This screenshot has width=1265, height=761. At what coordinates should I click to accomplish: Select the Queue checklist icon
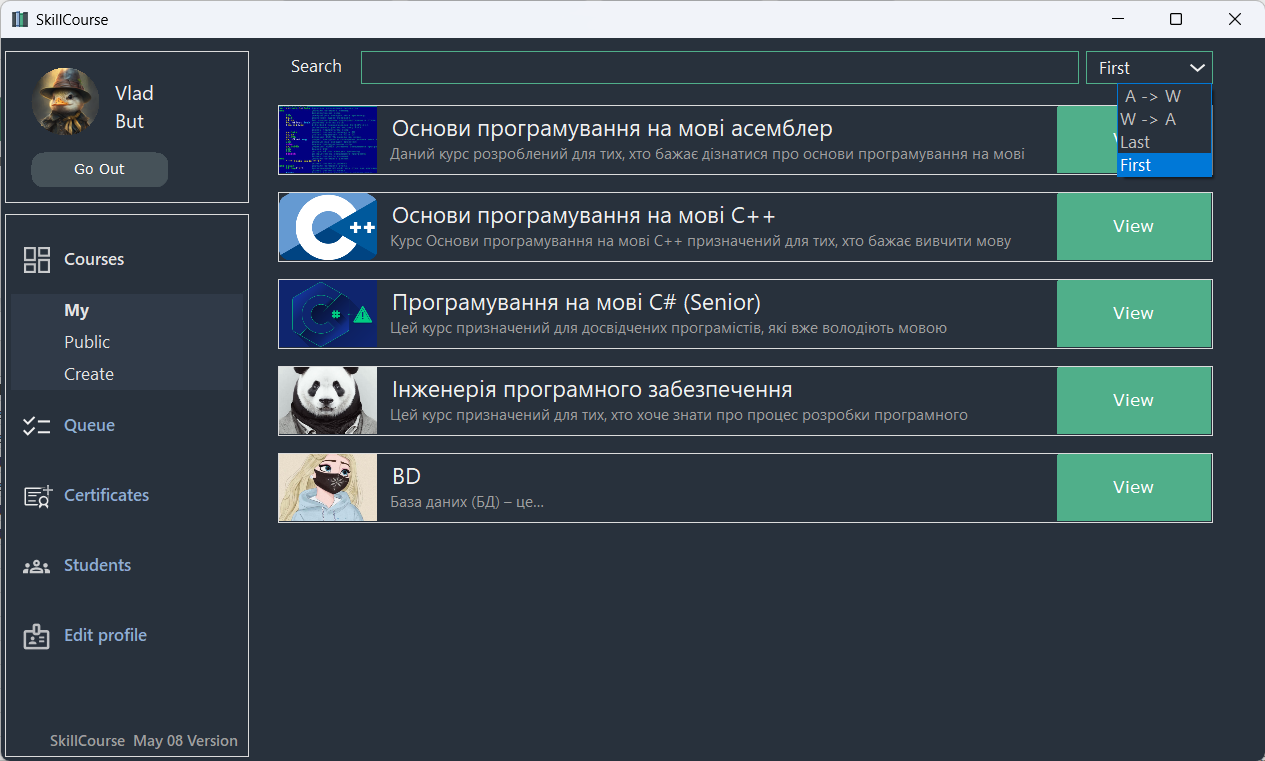(36, 424)
